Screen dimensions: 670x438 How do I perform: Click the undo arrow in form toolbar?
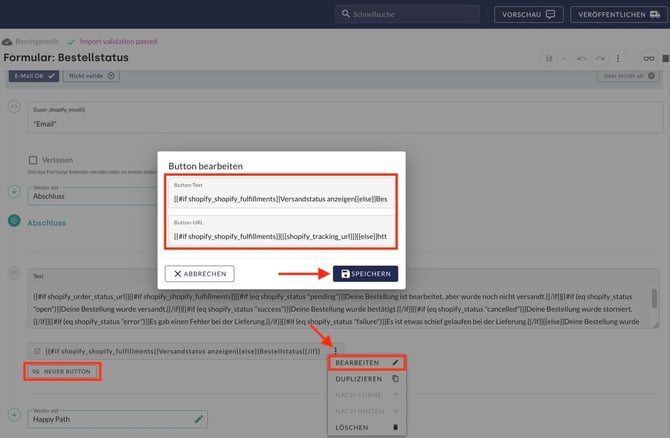(581, 59)
